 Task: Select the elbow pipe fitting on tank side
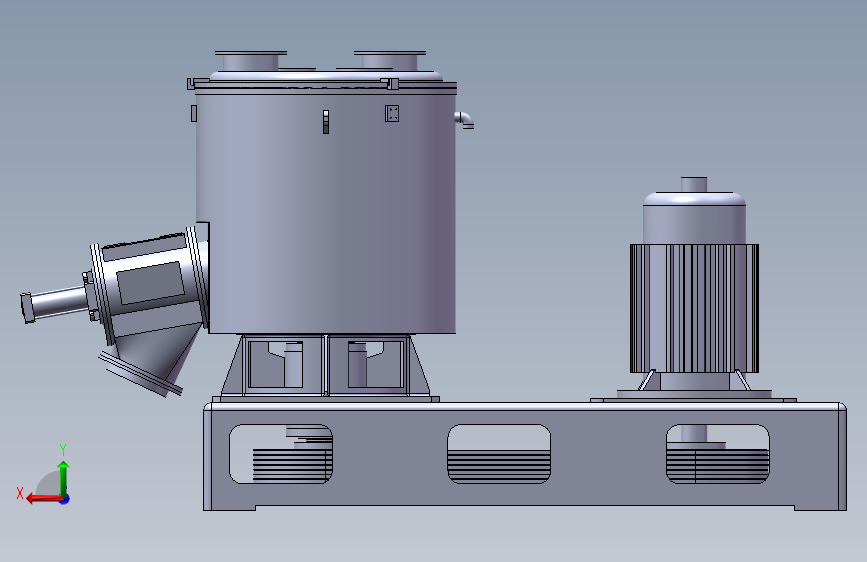(x=464, y=120)
